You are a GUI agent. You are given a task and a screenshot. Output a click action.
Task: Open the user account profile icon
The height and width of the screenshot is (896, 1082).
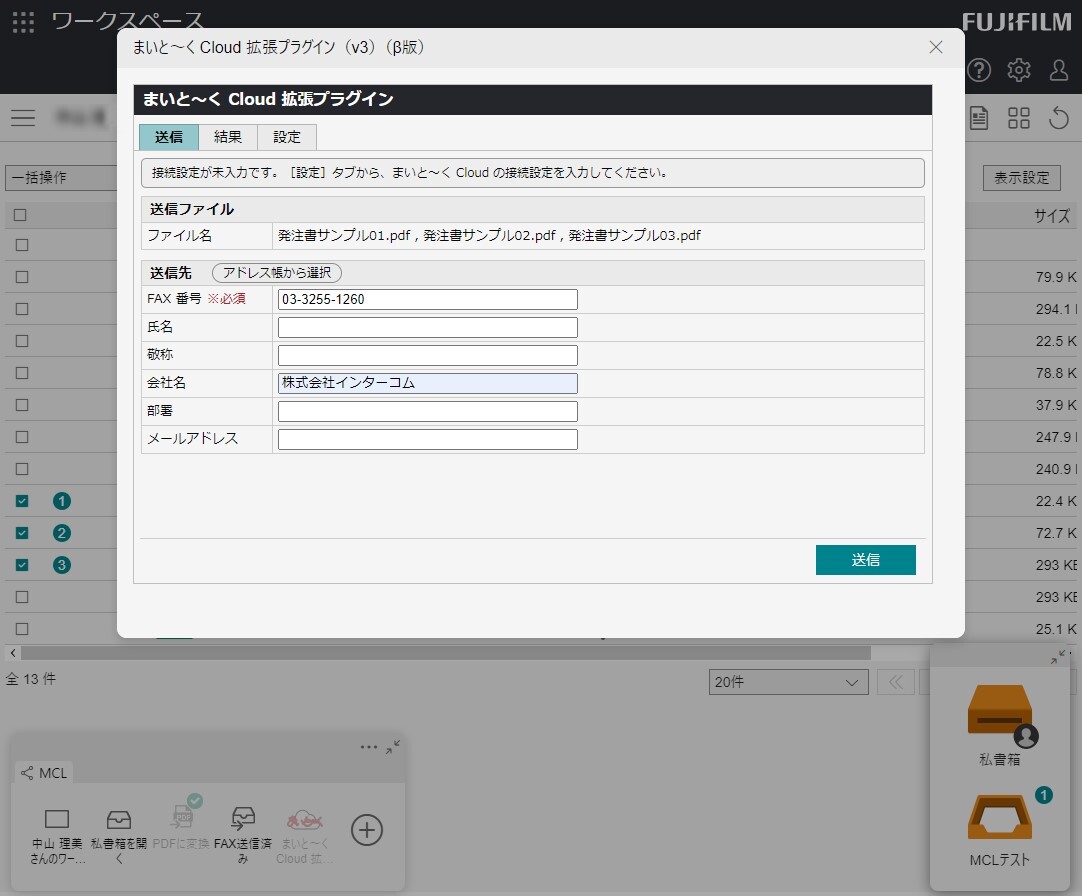[x=1059, y=70]
